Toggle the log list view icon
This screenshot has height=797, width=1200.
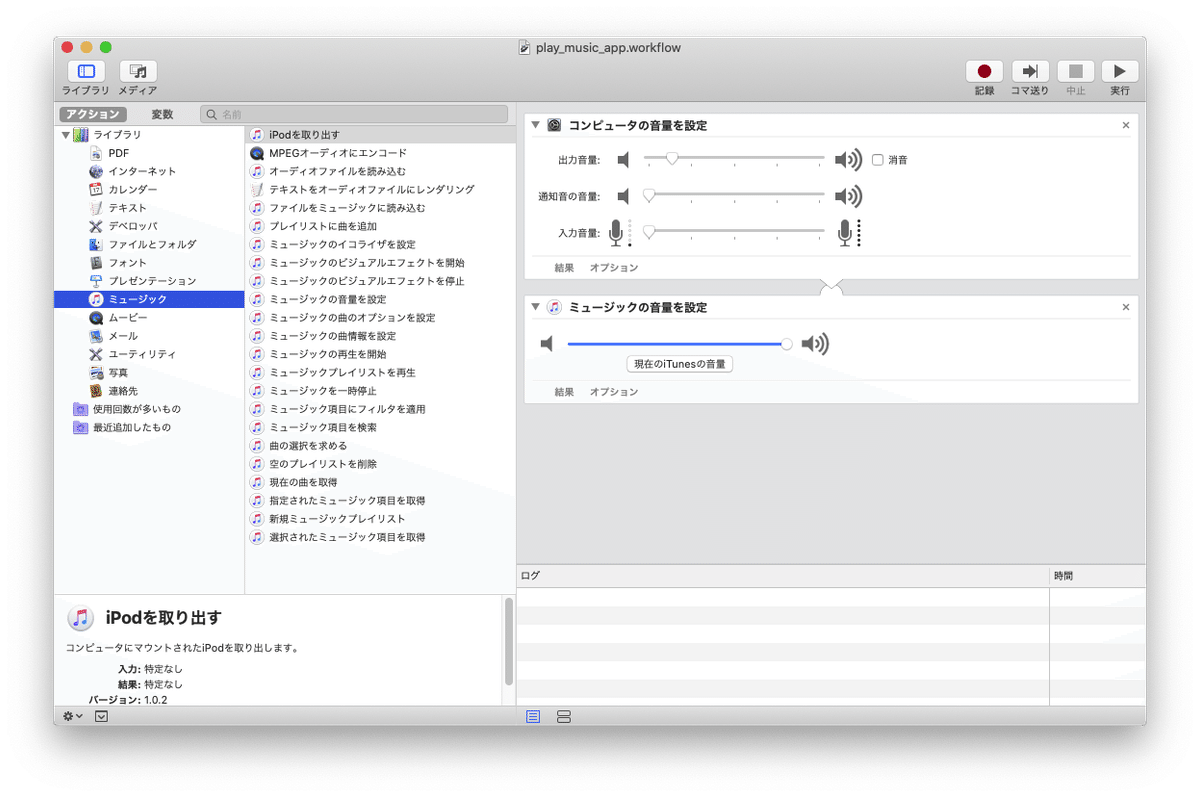pos(533,716)
